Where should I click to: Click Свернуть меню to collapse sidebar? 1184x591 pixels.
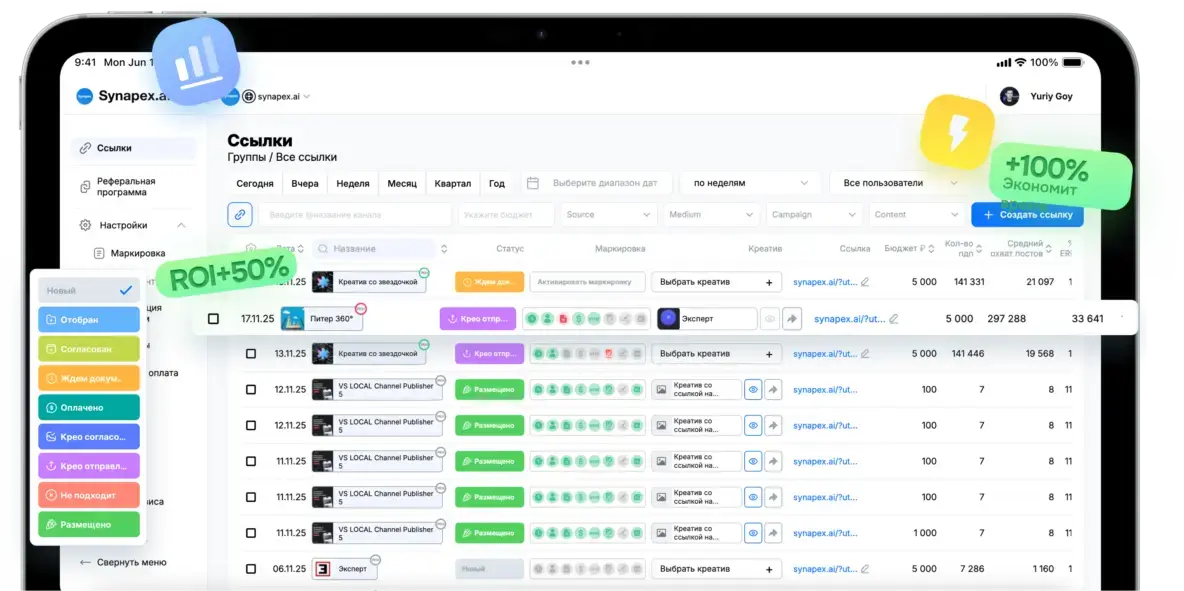pyautogui.click(x=123, y=562)
